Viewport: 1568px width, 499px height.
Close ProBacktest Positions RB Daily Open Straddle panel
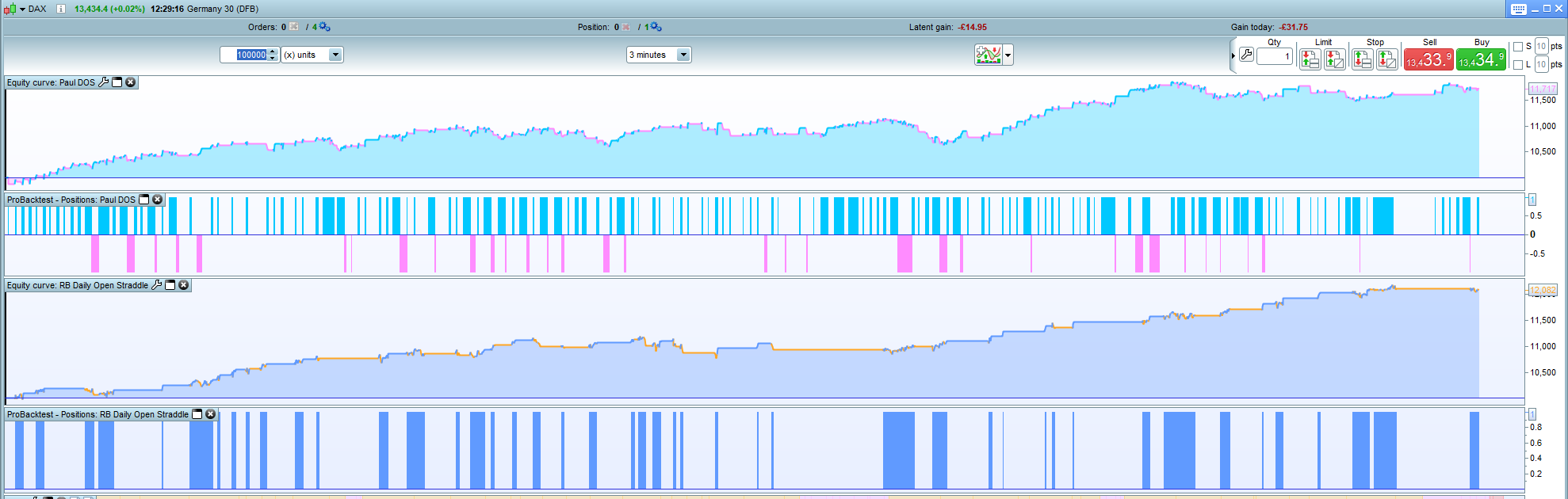(211, 414)
